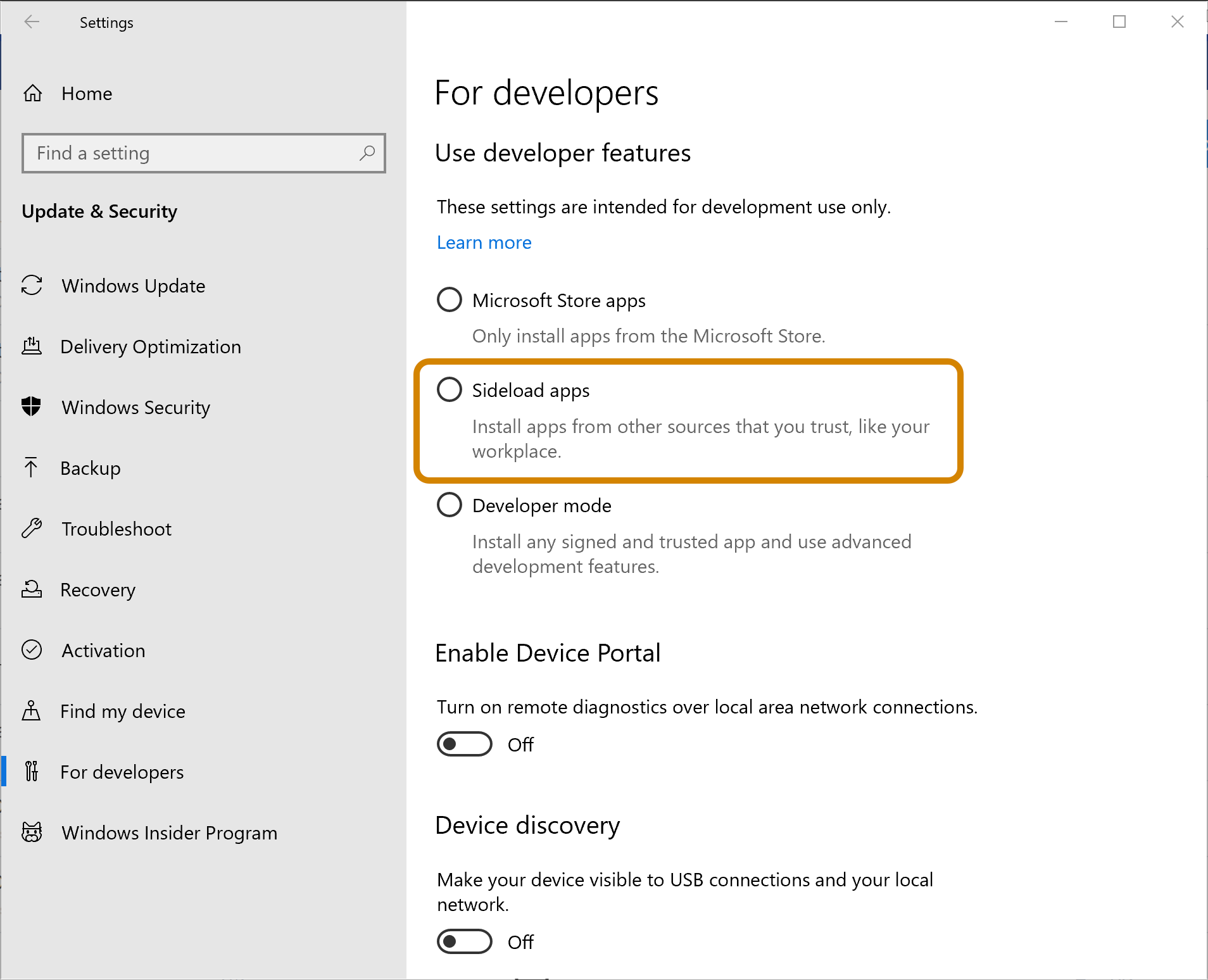Choose the Developer mode radio button
The width and height of the screenshot is (1208, 980).
point(450,505)
